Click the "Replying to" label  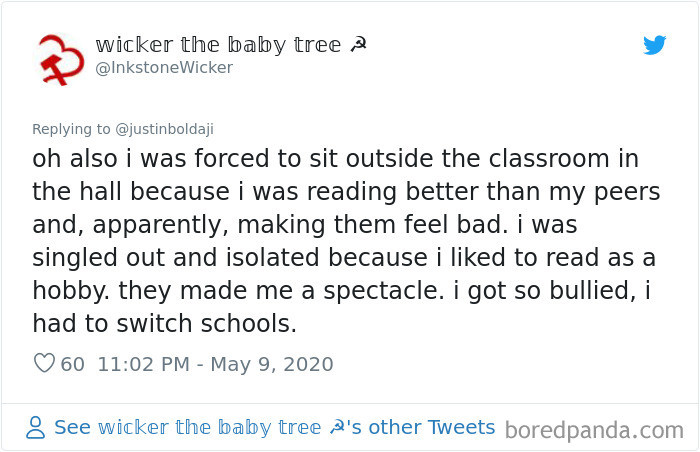pyautogui.click(x=70, y=128)
